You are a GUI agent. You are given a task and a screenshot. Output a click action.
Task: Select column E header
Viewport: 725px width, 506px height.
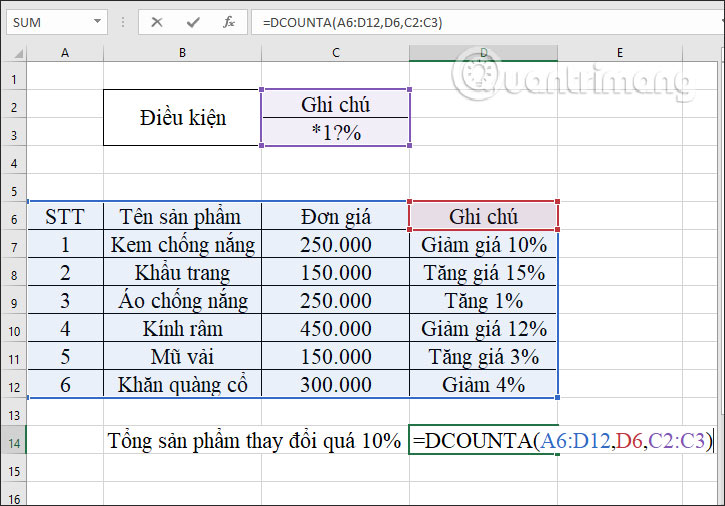[620, 53]
